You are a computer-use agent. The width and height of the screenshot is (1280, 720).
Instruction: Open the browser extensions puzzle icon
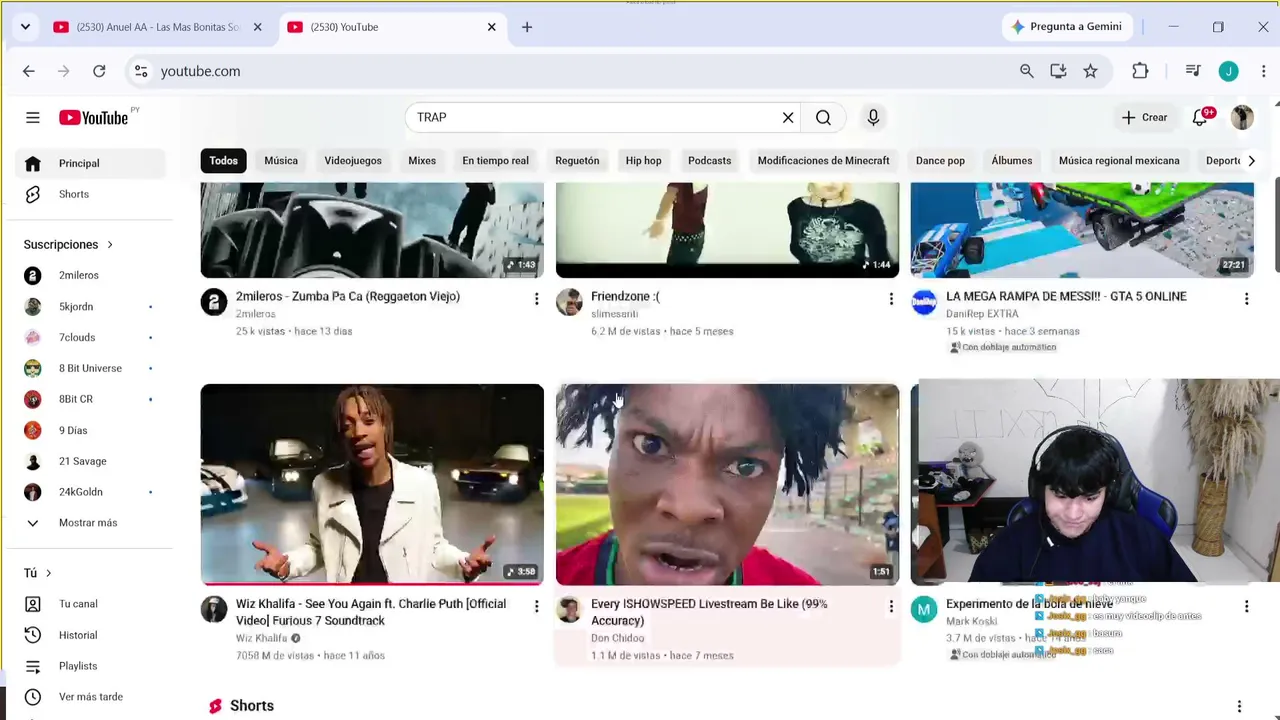click(1140, 71)
